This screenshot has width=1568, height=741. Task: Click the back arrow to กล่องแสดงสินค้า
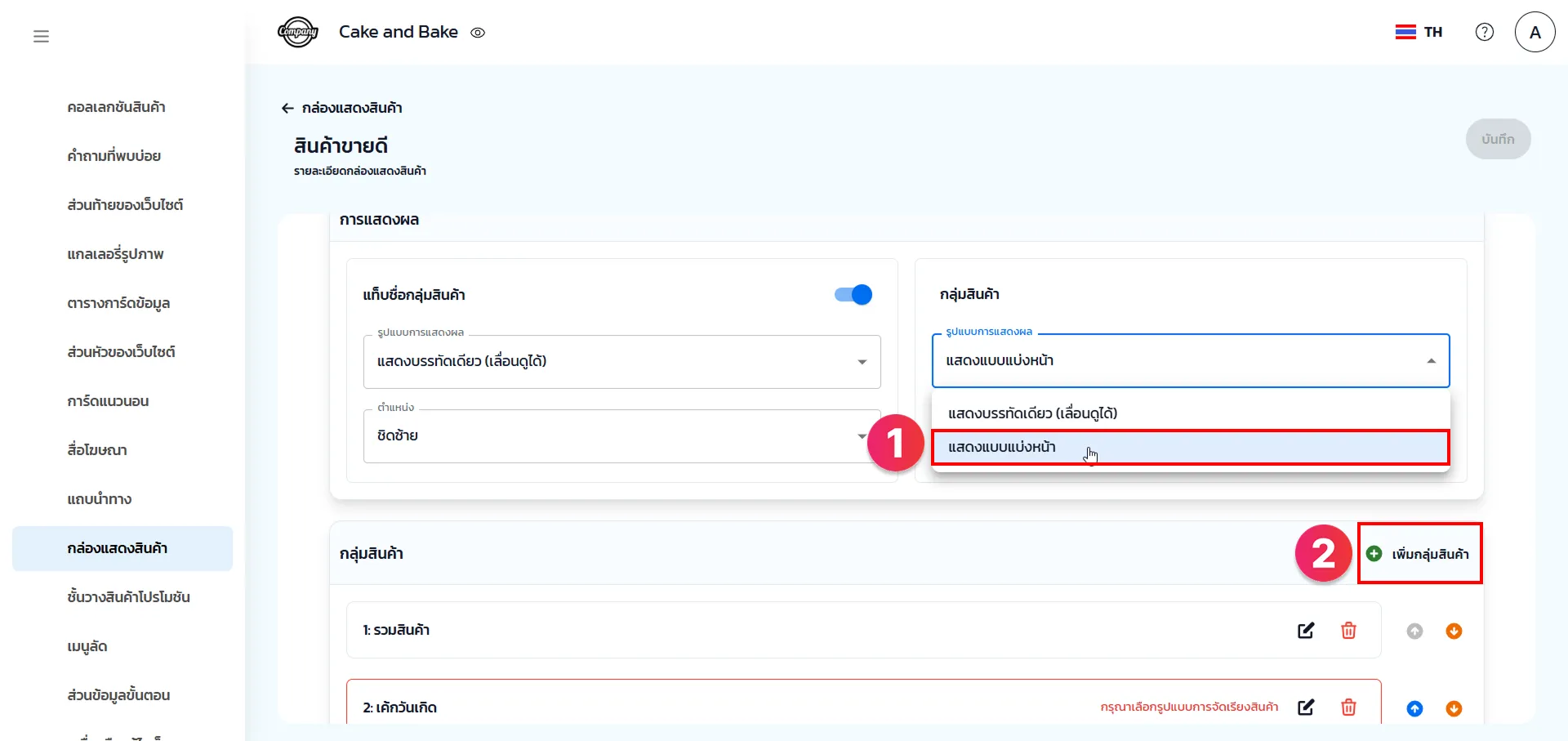pyautogui.click(x=287, y=108)
